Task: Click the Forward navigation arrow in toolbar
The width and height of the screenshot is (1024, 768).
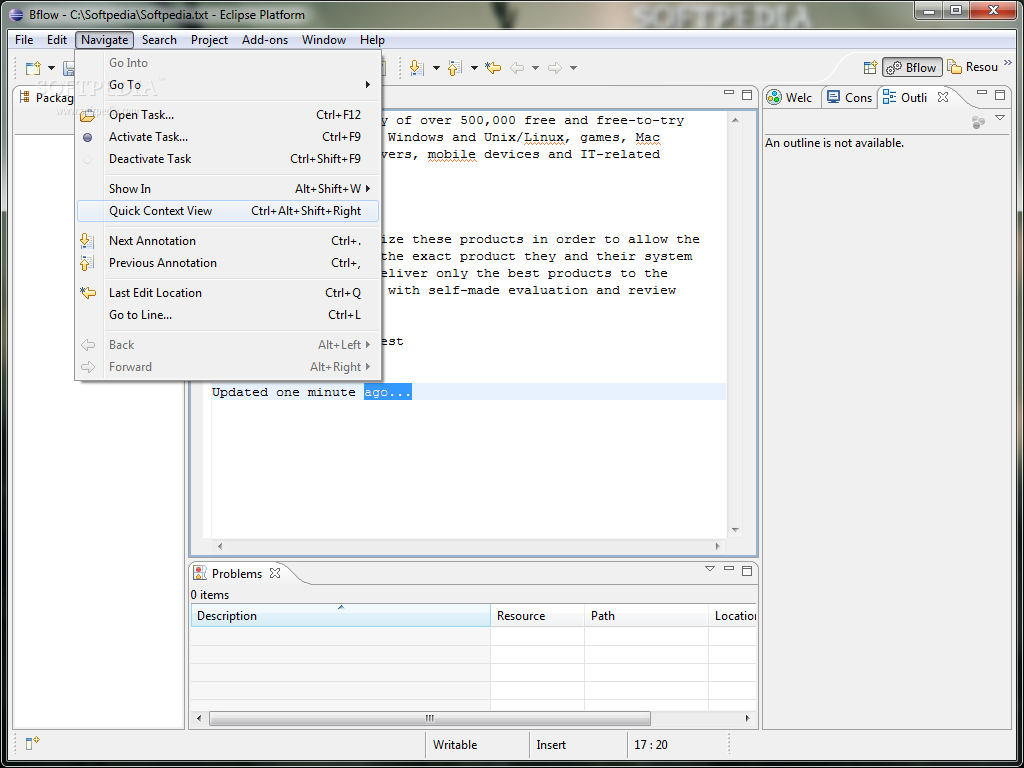Action: [555, 67]
